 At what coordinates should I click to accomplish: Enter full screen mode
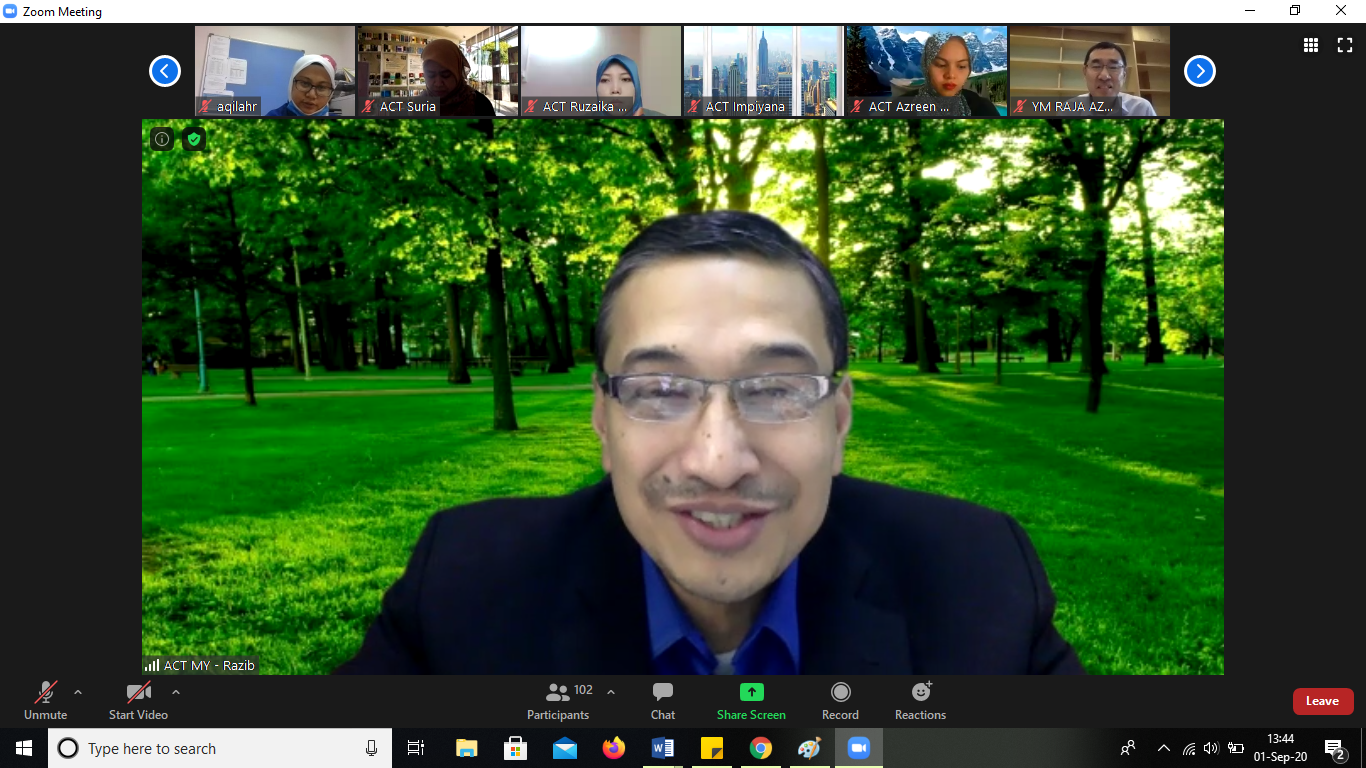[x=1344, y=45]
